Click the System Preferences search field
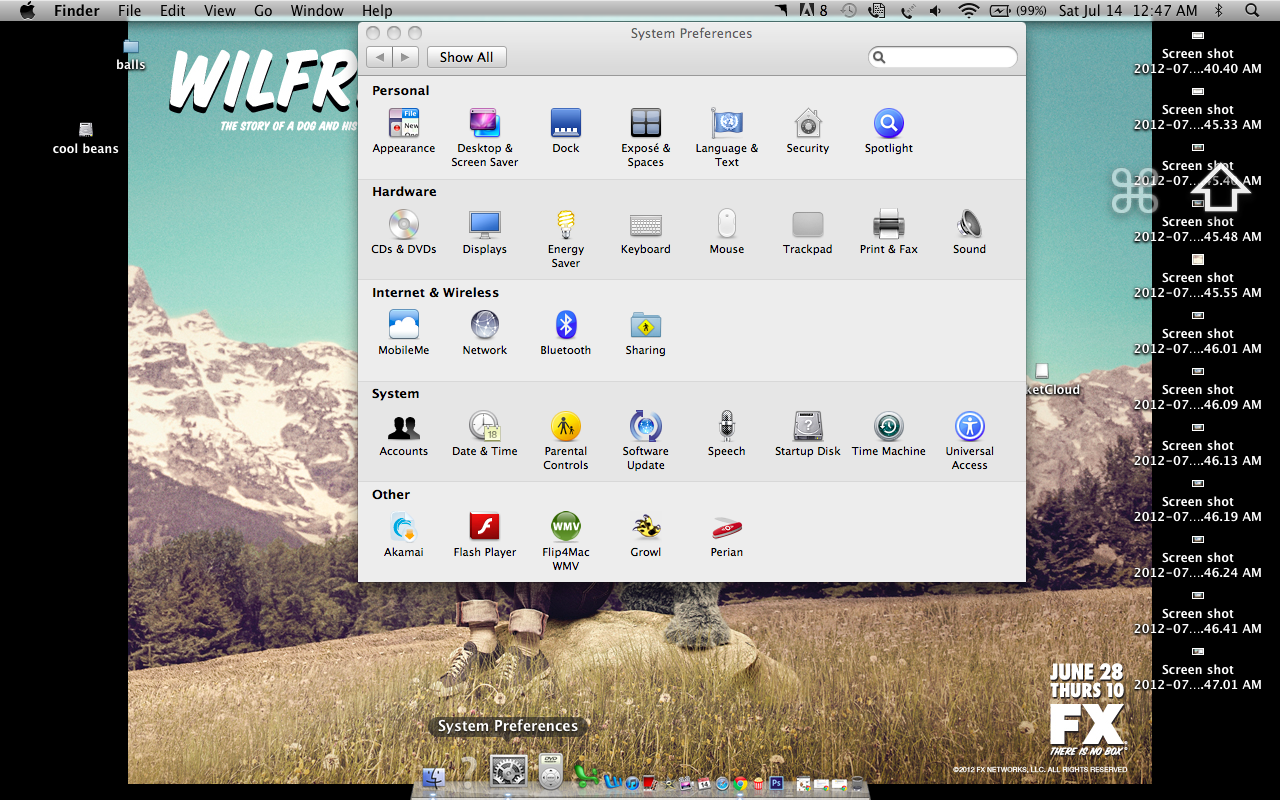The width and height of the screenshot is (1280, 800). 943,57
